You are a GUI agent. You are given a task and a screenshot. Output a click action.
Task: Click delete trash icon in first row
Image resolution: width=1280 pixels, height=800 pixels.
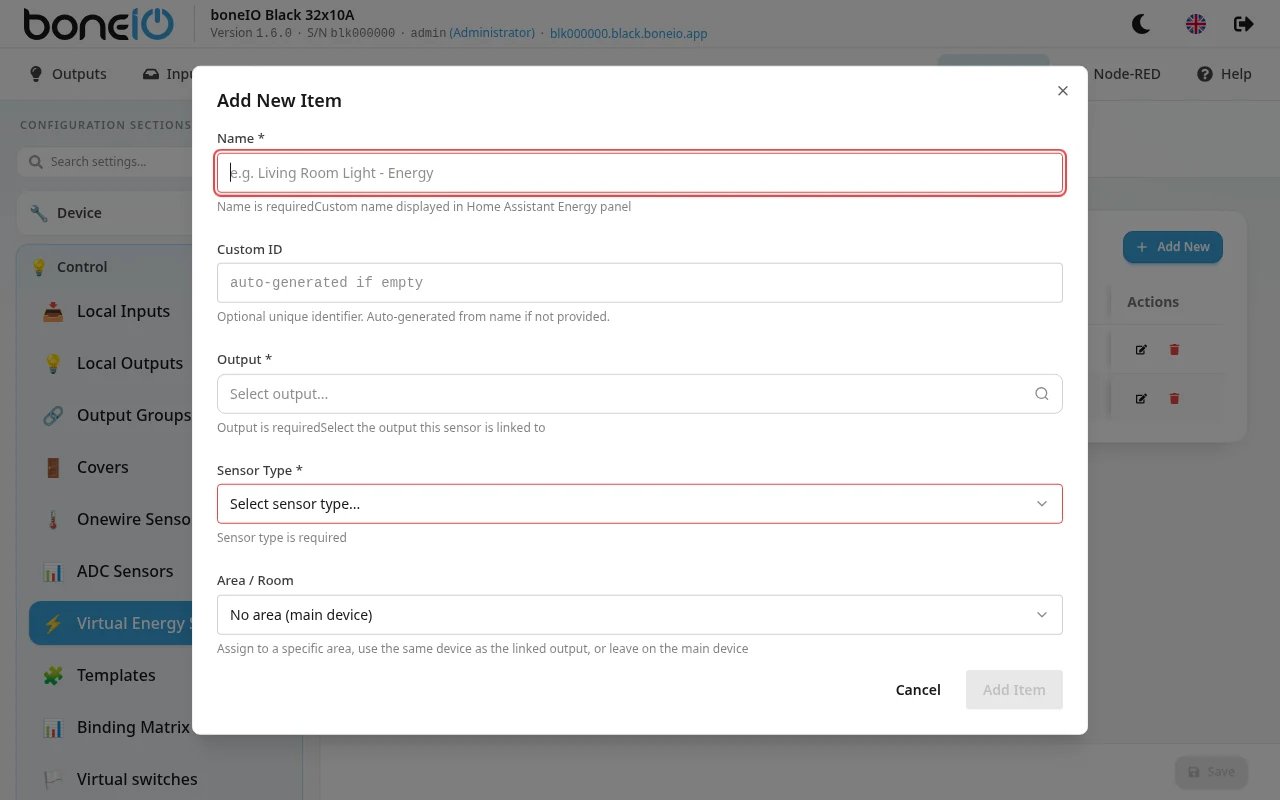(1175, 350)
